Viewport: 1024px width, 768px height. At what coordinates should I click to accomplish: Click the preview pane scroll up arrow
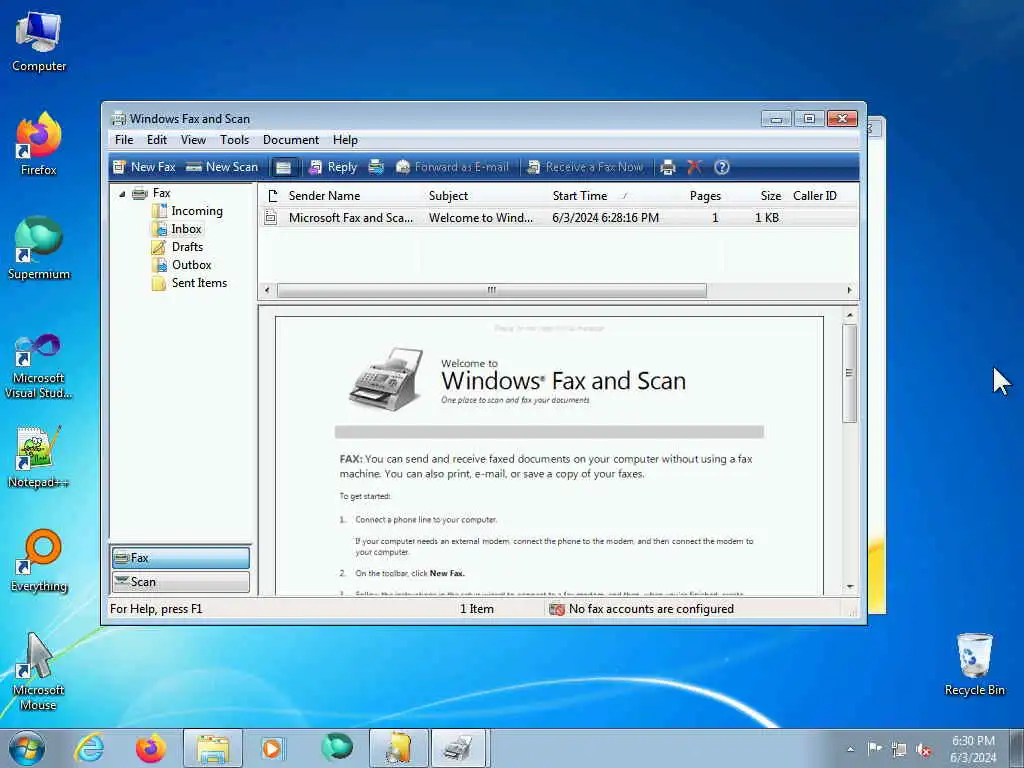pyautogui.click(x=850, y=315)
